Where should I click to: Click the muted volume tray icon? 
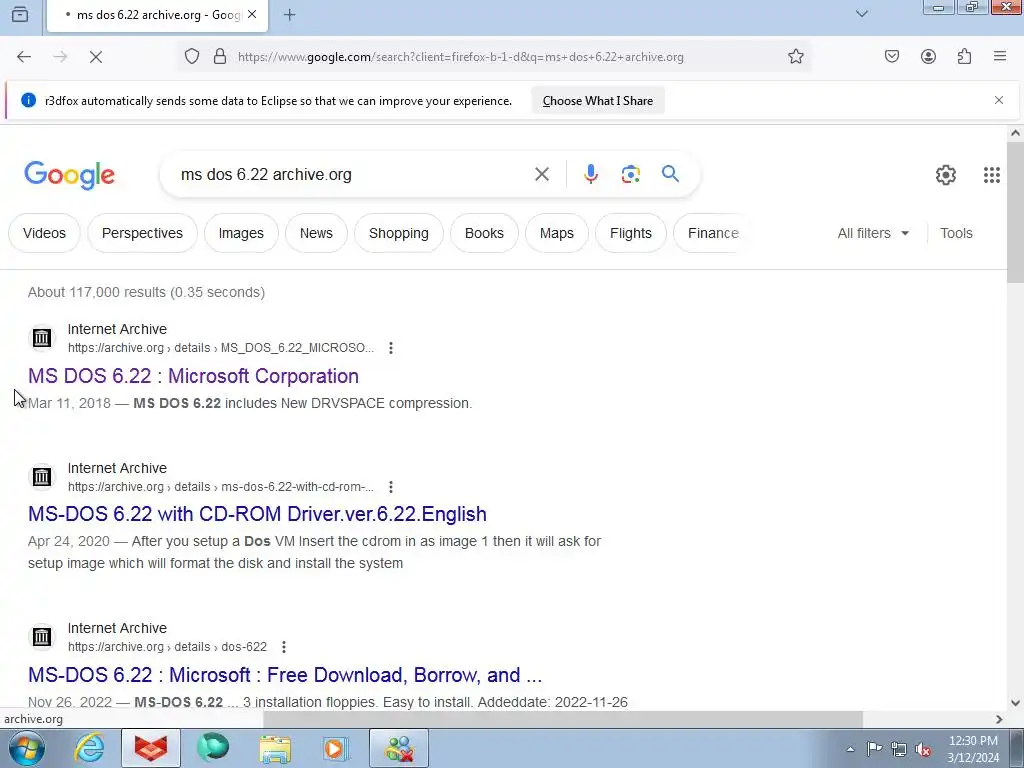(x=923, y=749)
